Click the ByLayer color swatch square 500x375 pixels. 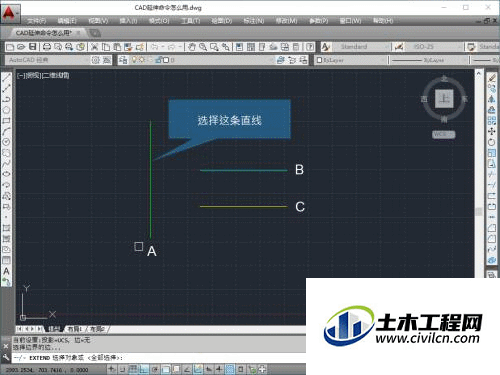point(319,60)
